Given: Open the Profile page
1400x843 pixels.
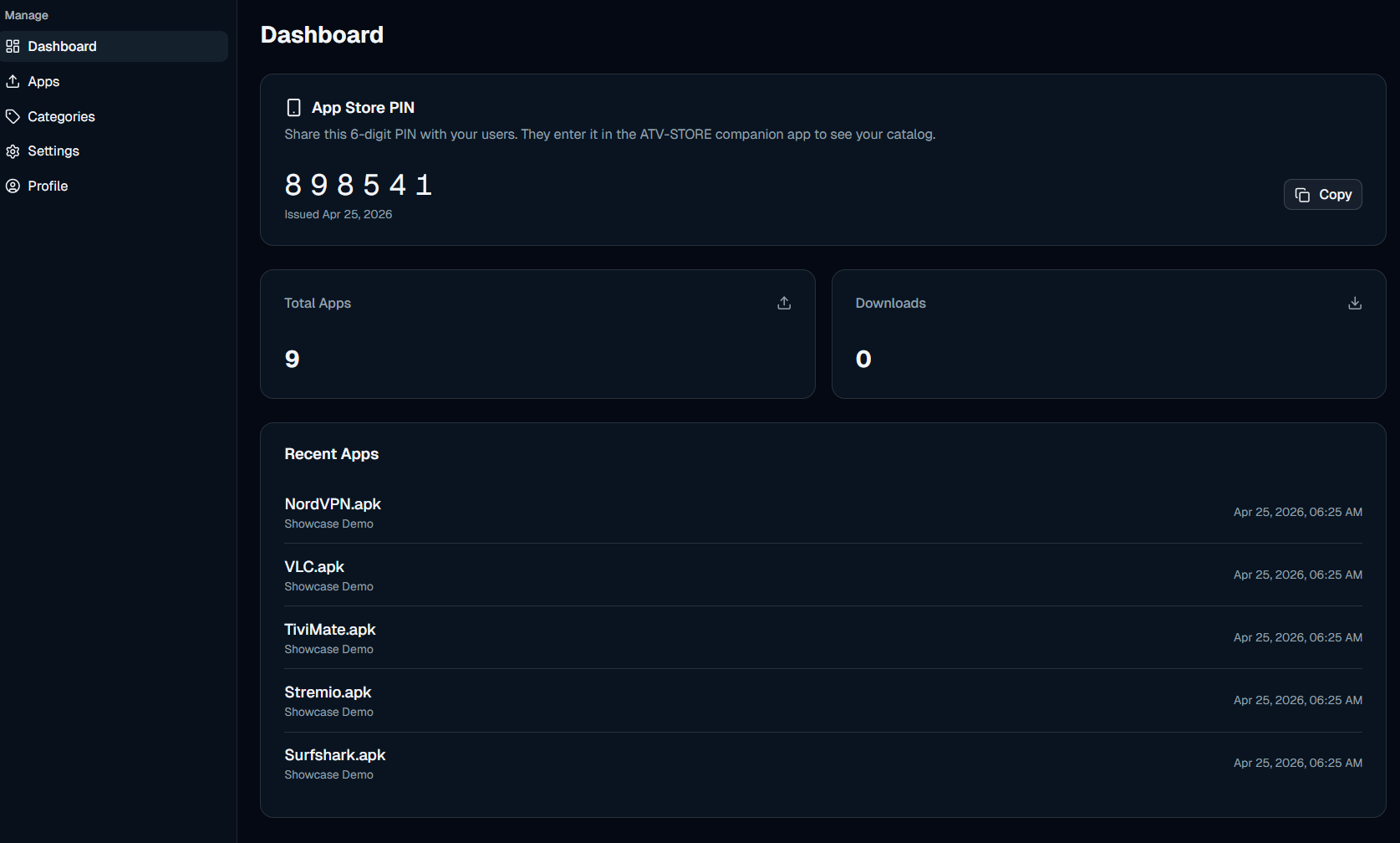Looking at the screenshot, I should click(x=114, y=186).
